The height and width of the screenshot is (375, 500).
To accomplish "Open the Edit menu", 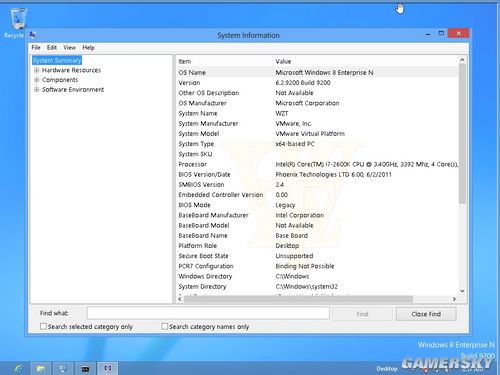I will point(52,48).
